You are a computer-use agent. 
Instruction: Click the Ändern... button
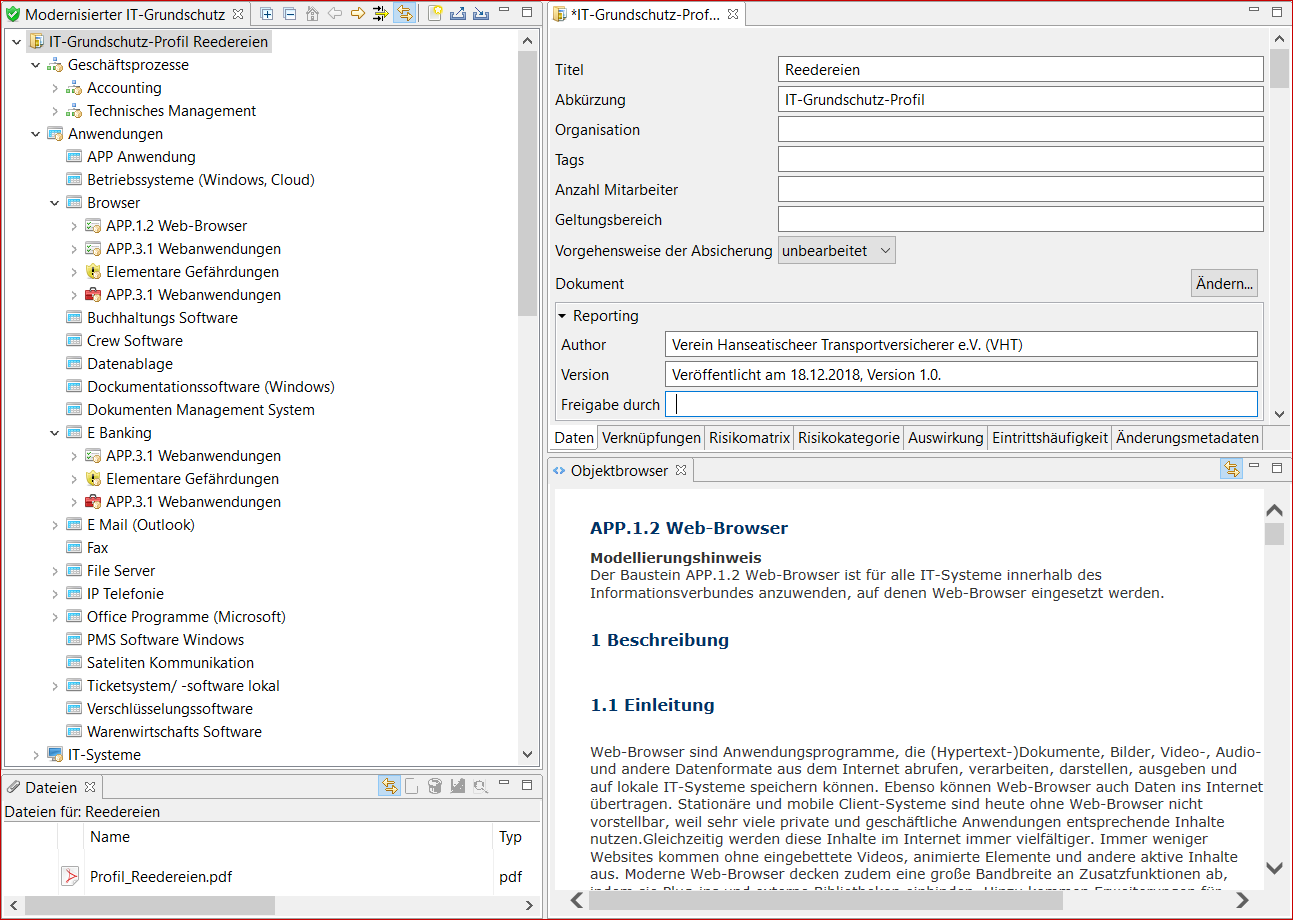click(1224, 284)
